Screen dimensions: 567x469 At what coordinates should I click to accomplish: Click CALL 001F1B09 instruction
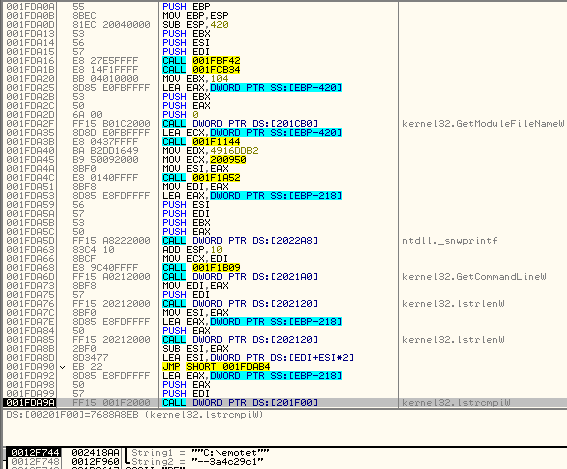tap(201, 268)
